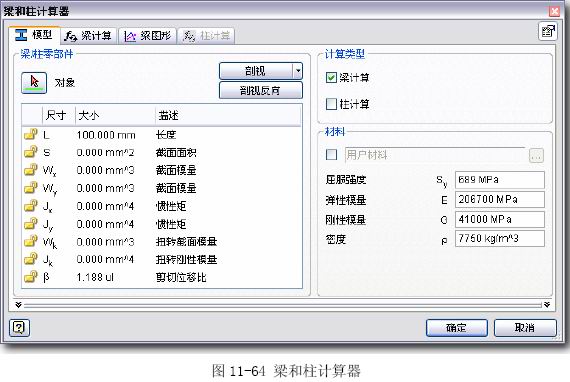
Task: Edit the 刚性模量 field 41000 MPa
Action: click(x=500, y=220)
